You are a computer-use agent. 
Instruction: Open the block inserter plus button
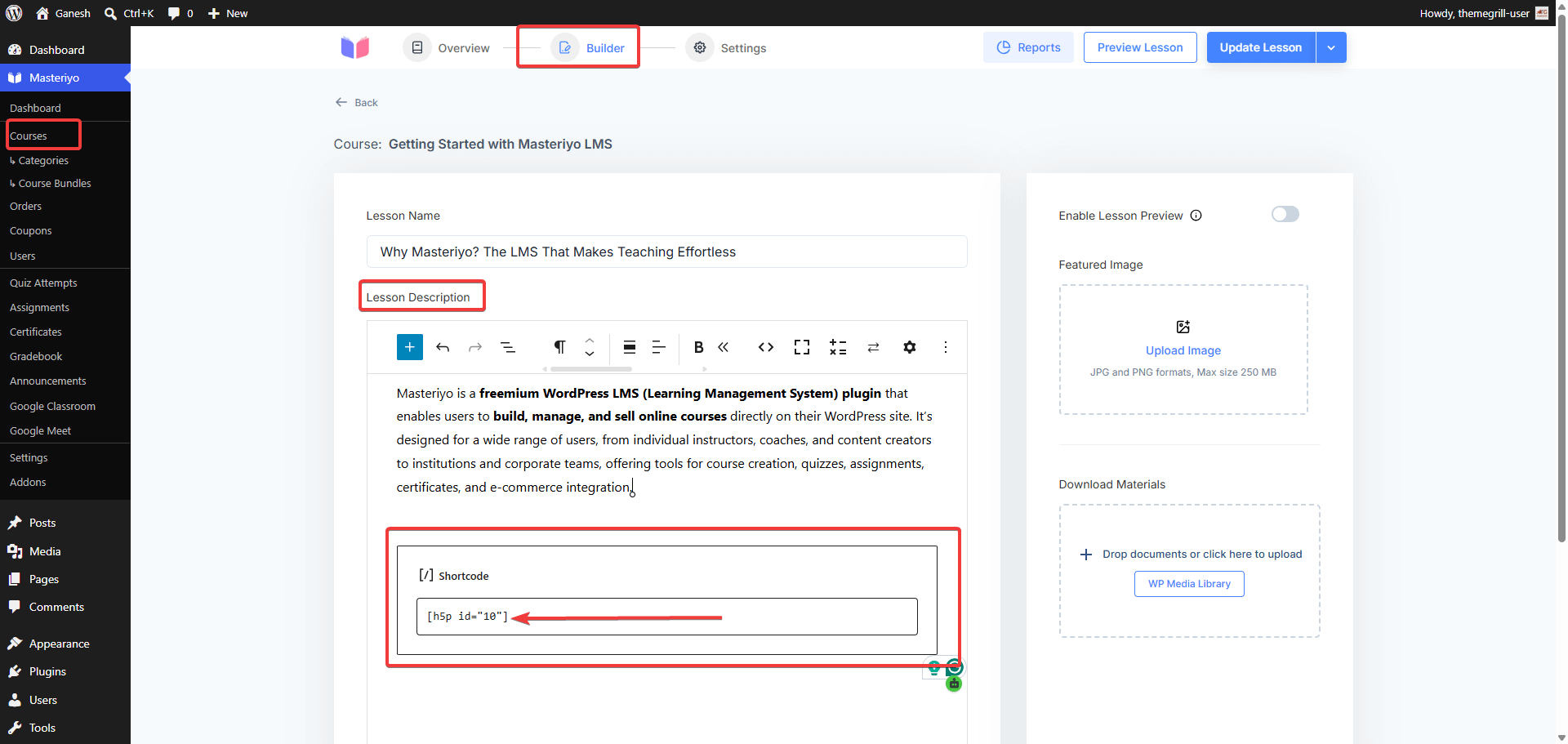click(410, 347)
